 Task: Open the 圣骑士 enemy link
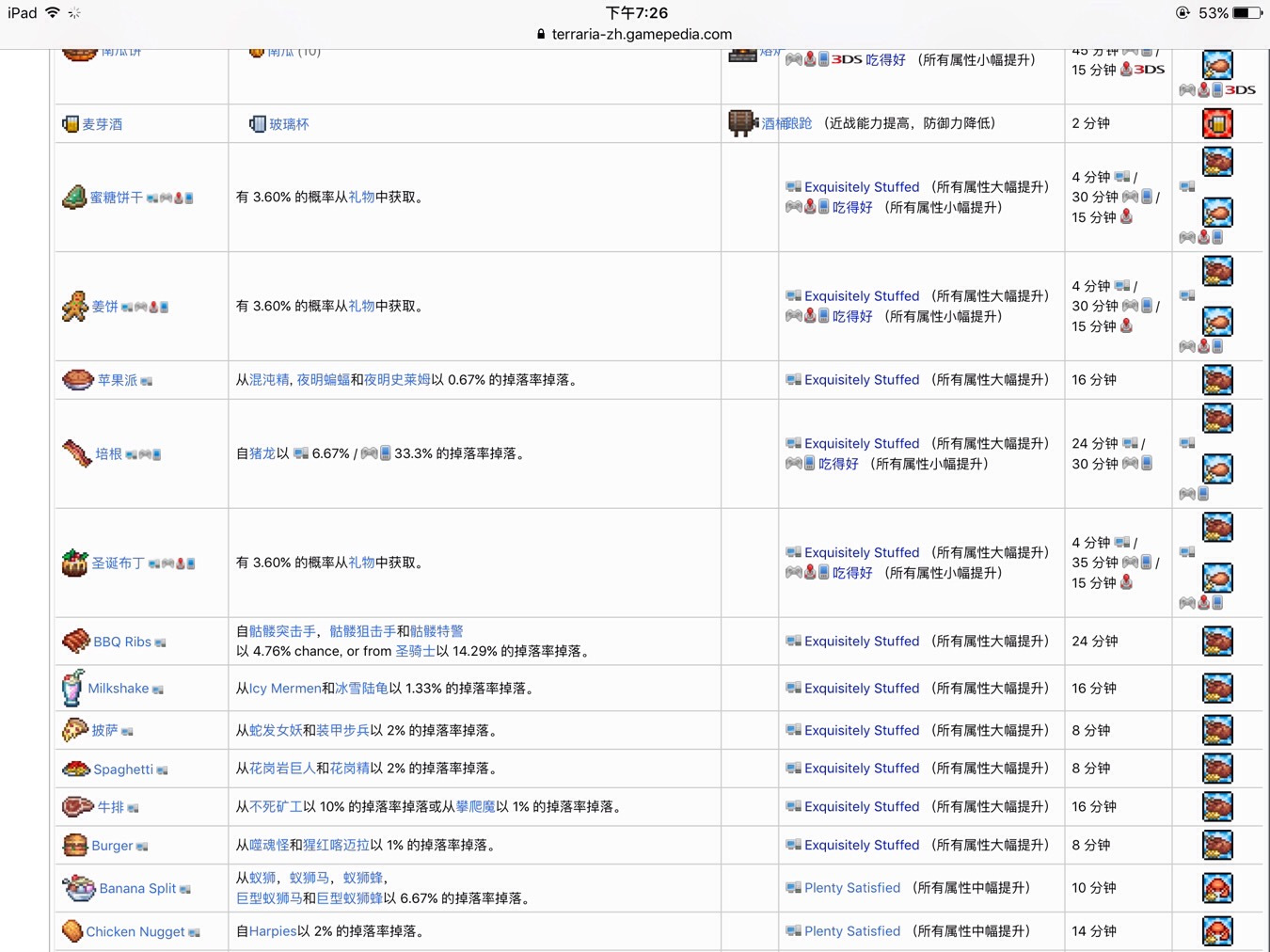click(416, 650)
